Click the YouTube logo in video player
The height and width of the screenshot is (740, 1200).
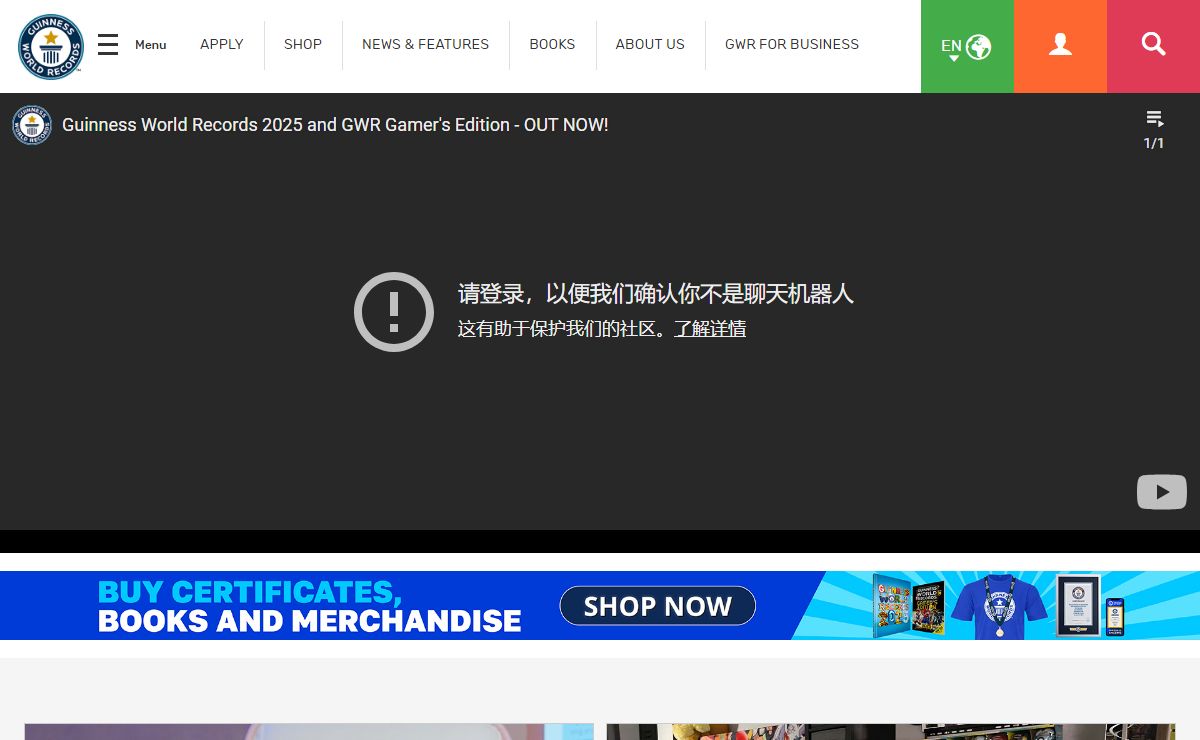(1162, 492)
